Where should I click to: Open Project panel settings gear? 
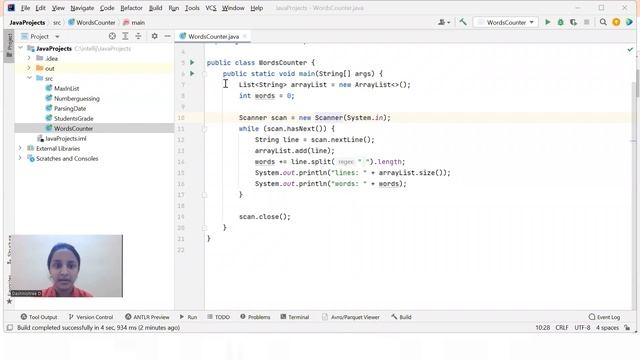coord(154,36)
